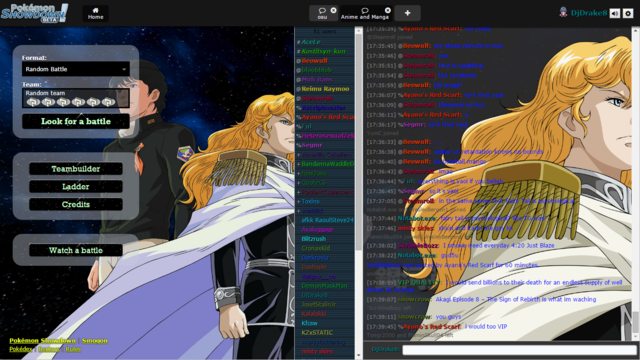The image size is (640, 360).
Task: Open the Rules footer link
Action: tap(73, 349)
